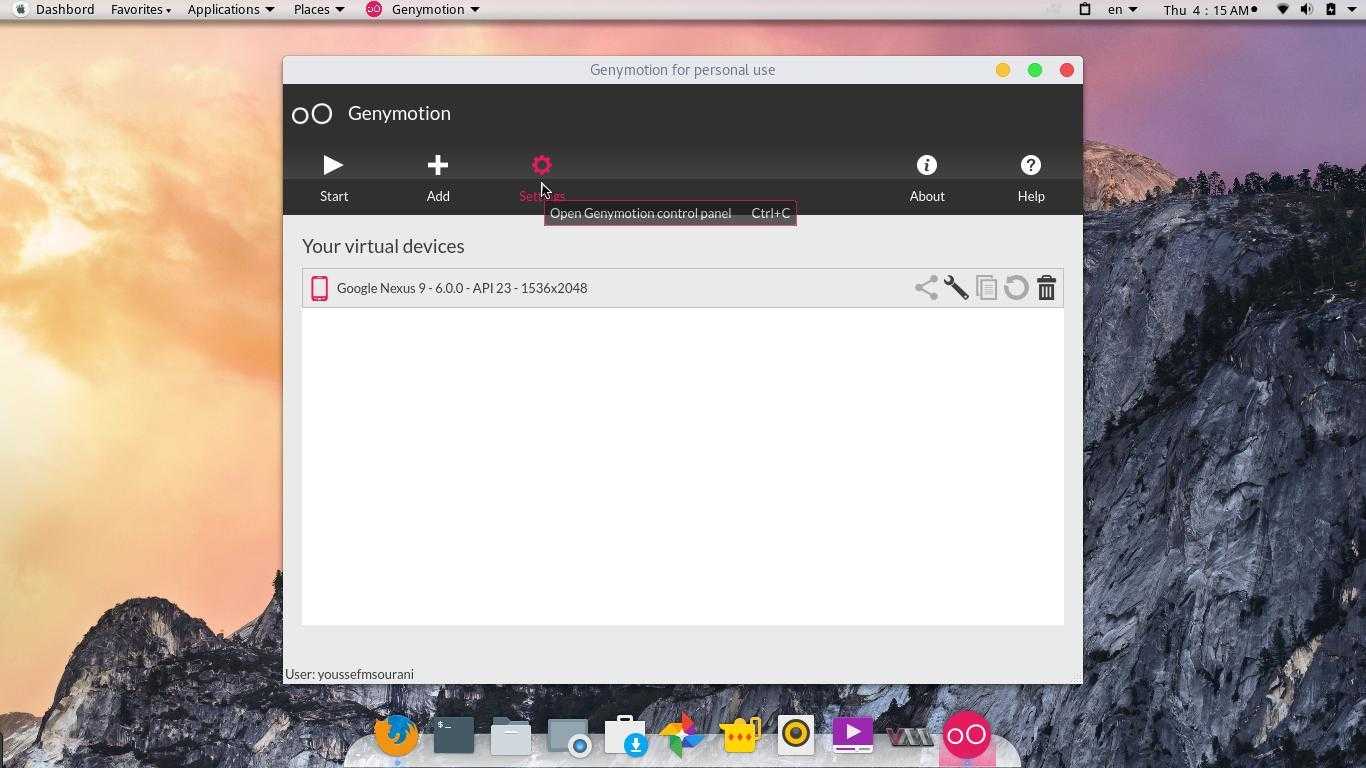Open Genymotion Settings gear
1366x768 pixels.
[541, 166]
